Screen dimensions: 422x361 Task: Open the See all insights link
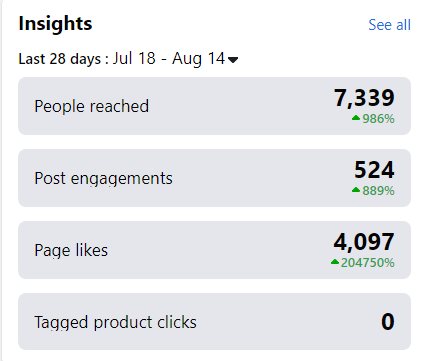coord(389,25)
